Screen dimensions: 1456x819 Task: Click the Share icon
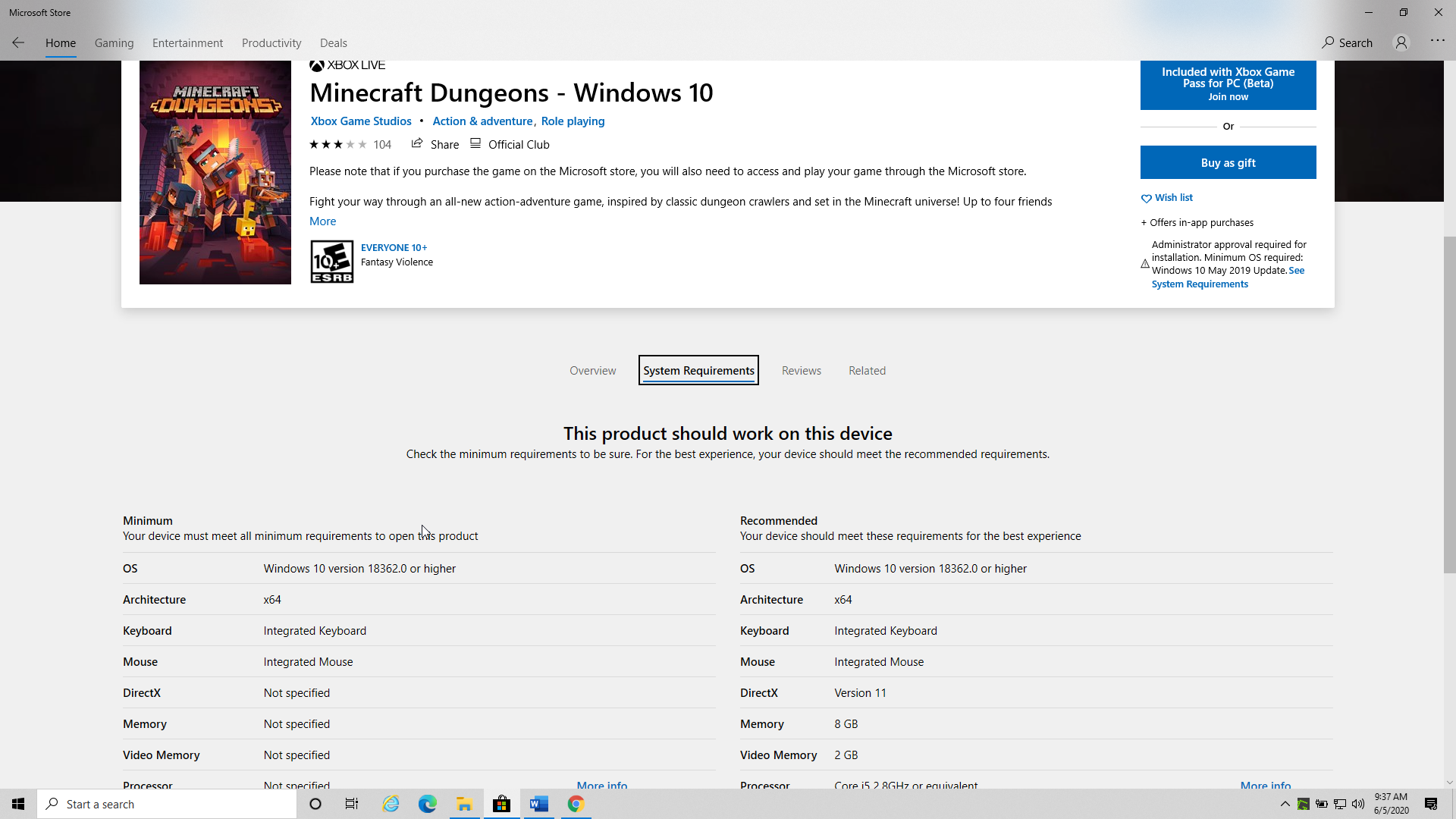(x=417, y=144)
